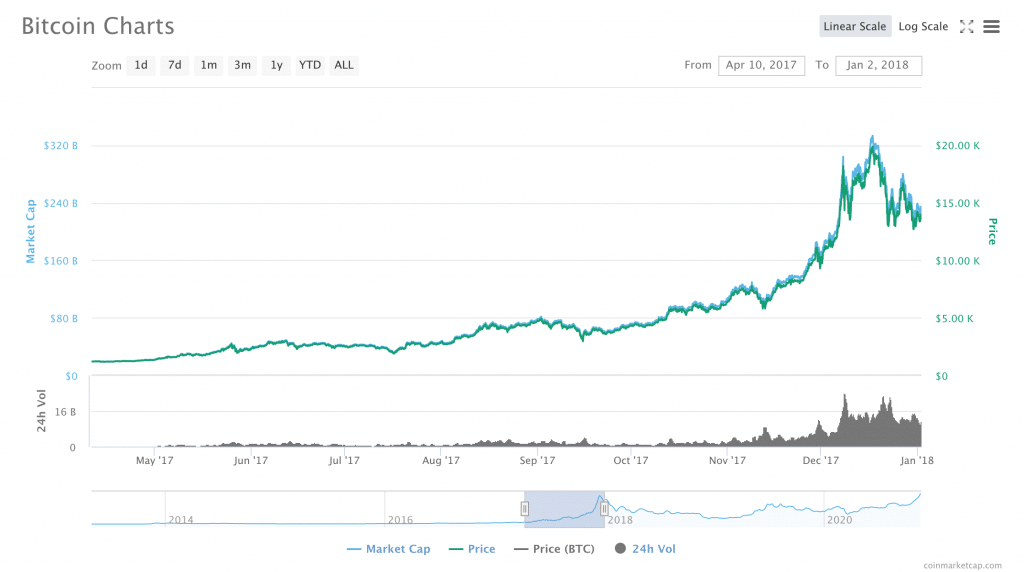Screen dimensions: 1024x572
Task: Click the navigator right range handle
Action: [604, 508]
